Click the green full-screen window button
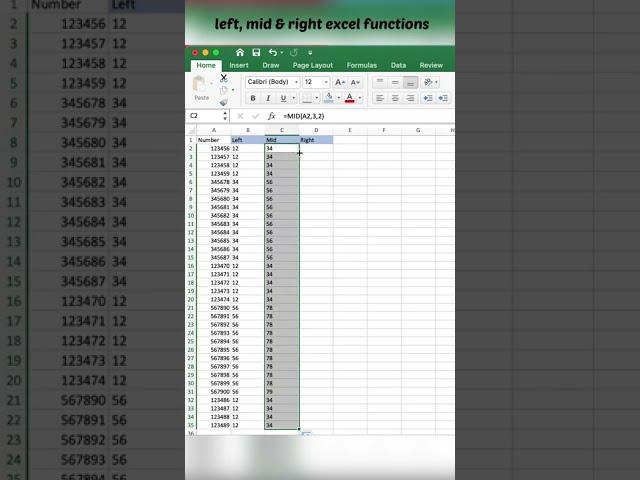The height and width of the screenshot is (480, 640). (x=216, y=53)
